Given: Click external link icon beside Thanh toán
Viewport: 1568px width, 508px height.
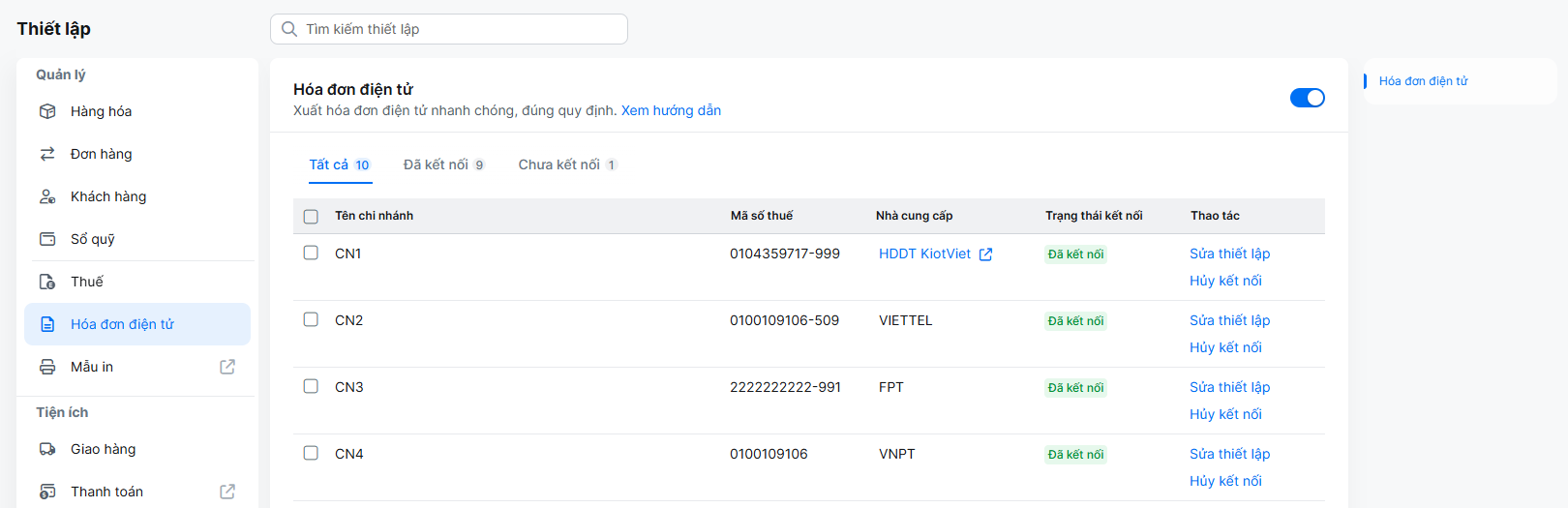Looking at the screenshot, I should [x=227, y=492].
